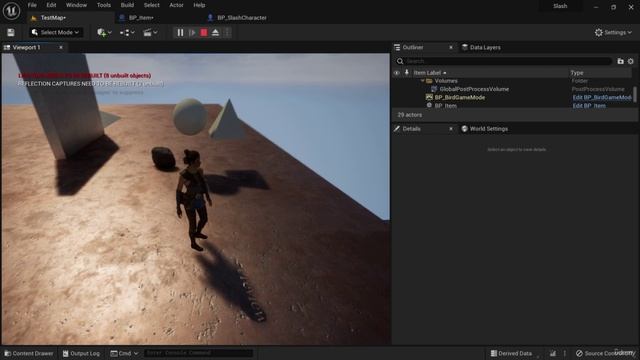Click the Folder type text for Volumes

click(580, 81)
